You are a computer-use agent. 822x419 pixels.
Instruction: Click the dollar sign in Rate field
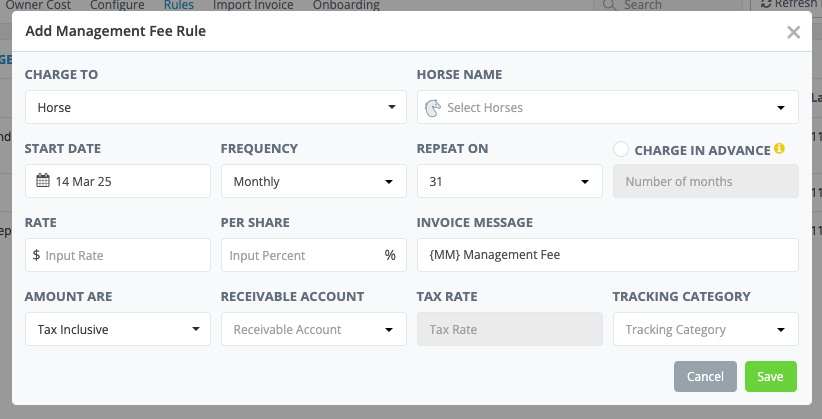click(36, 255)
